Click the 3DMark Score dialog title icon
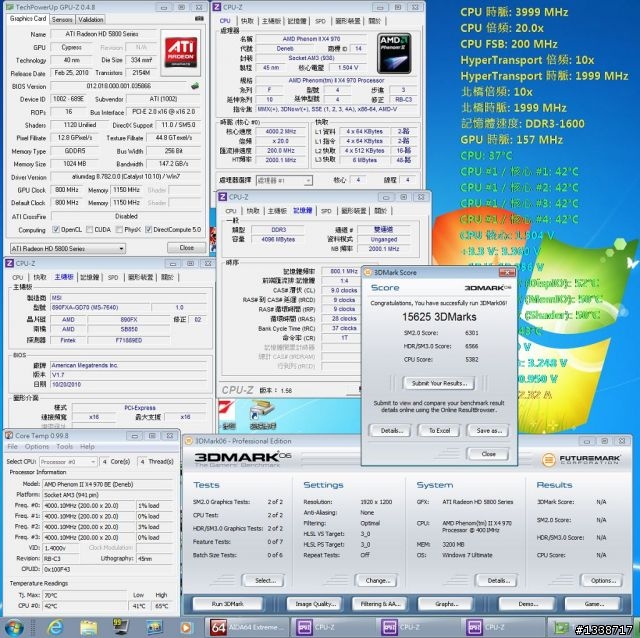Image resolution: width=640 pixels, height=638 pixels. tap(368, 272)
